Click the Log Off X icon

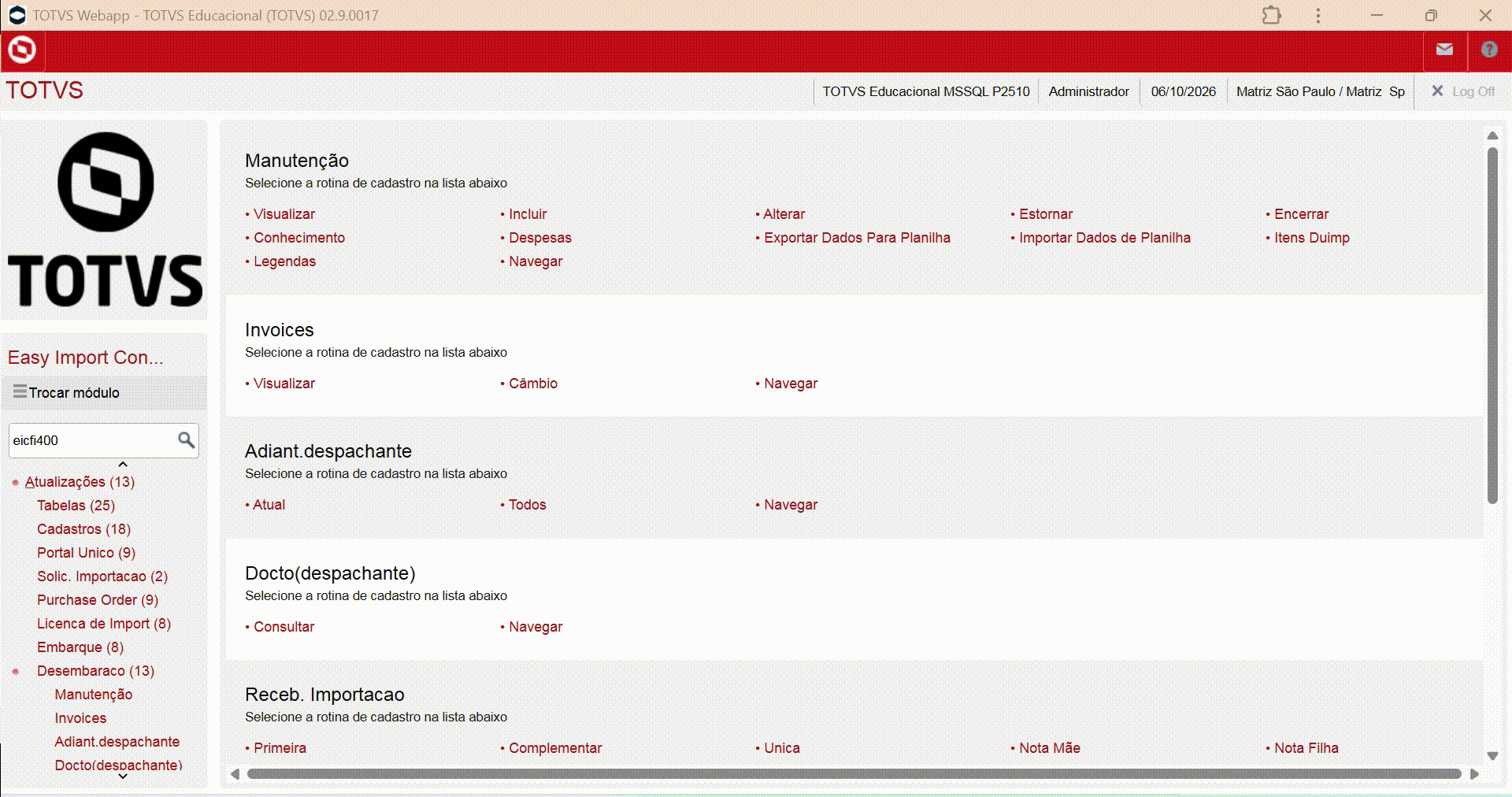(x=1437, y=91)
